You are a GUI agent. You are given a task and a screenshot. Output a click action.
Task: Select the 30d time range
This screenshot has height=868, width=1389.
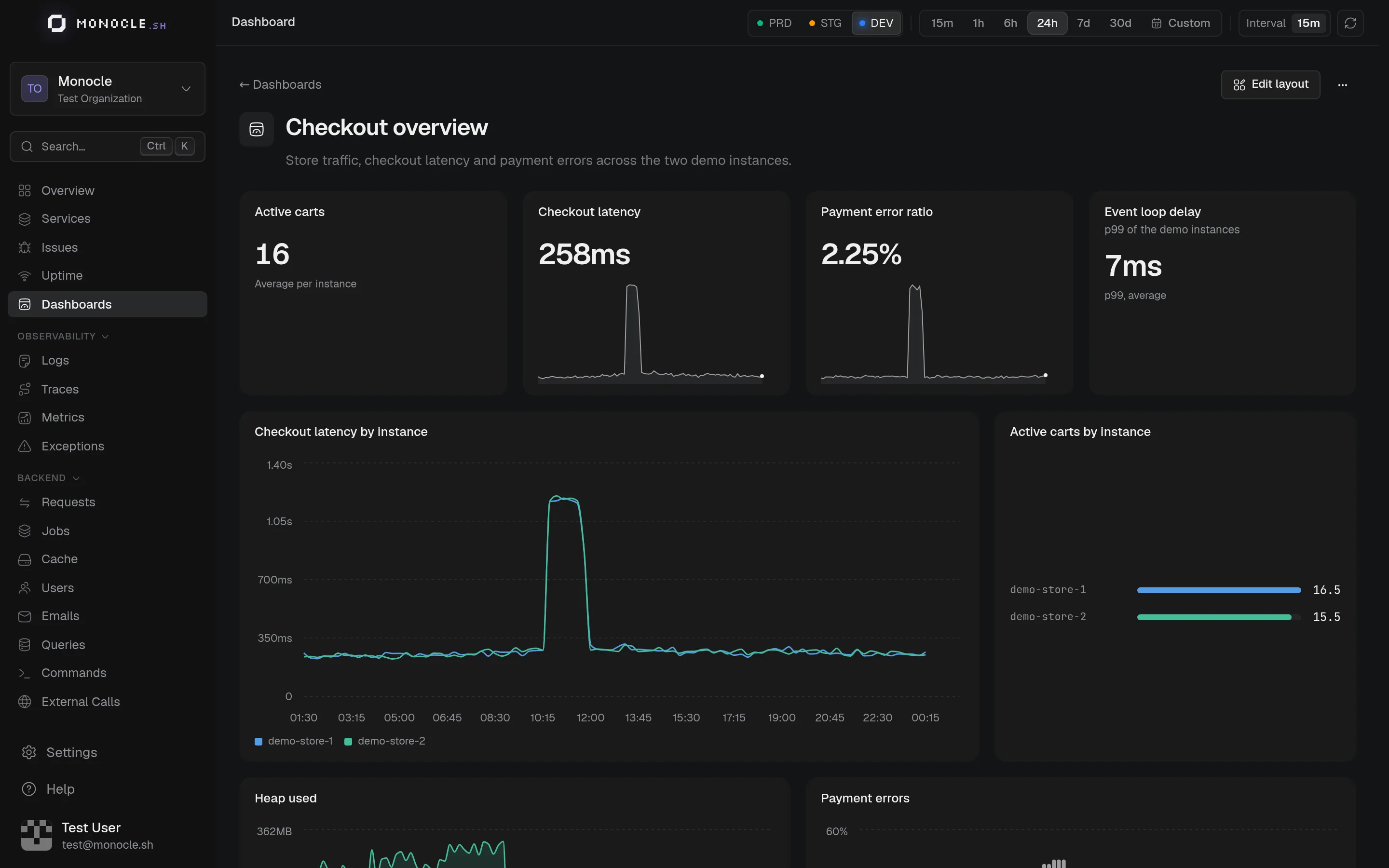[x=1120, y=23]
